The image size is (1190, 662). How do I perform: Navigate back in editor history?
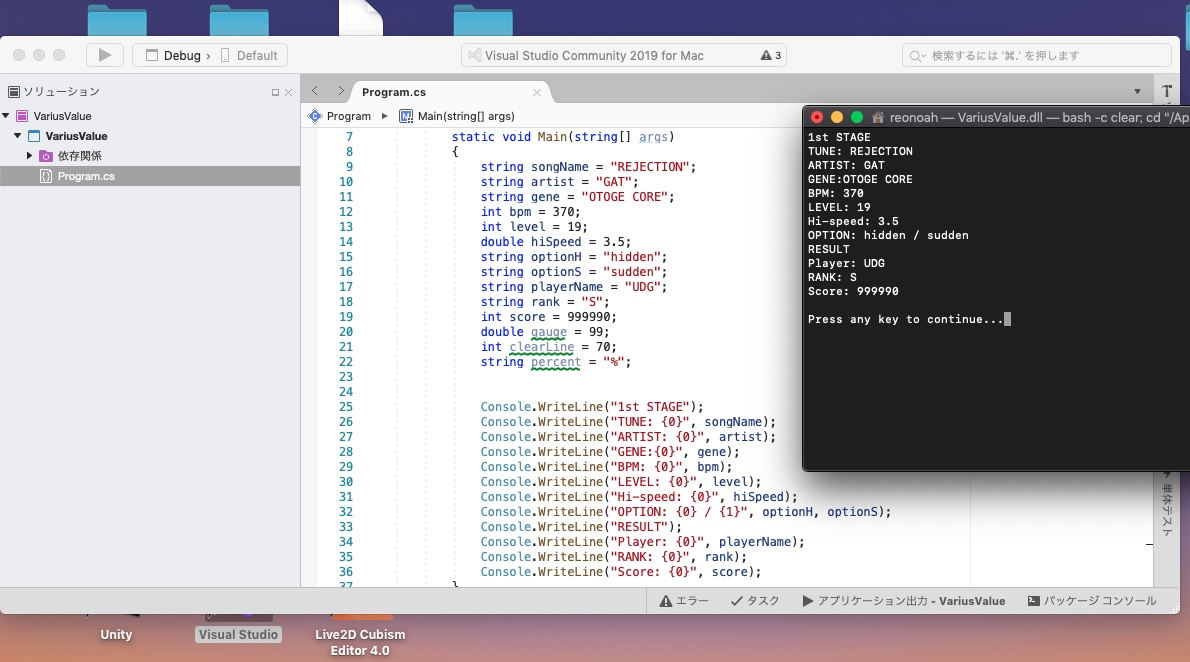click(315, 91)
